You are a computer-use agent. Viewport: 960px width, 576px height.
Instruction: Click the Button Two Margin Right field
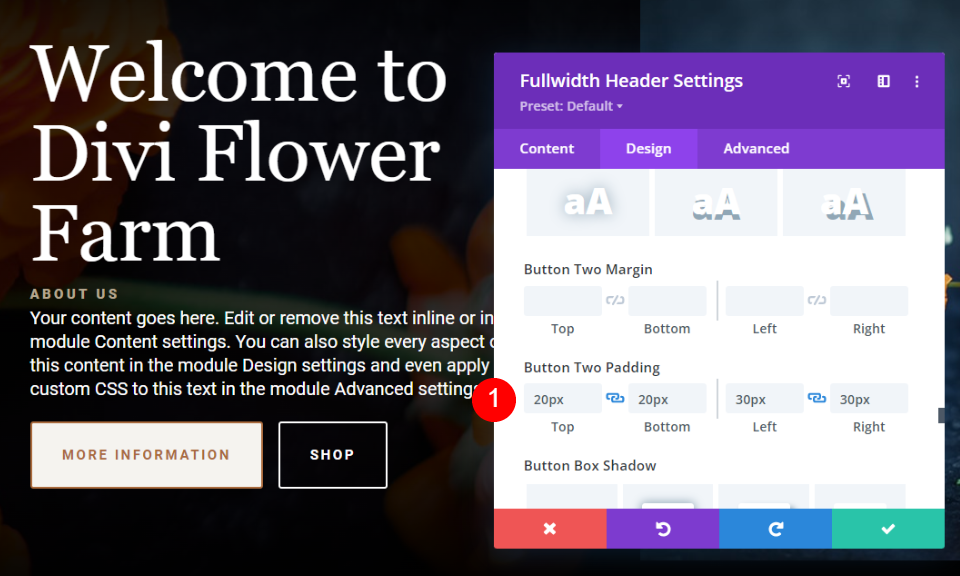pos(869,301)
